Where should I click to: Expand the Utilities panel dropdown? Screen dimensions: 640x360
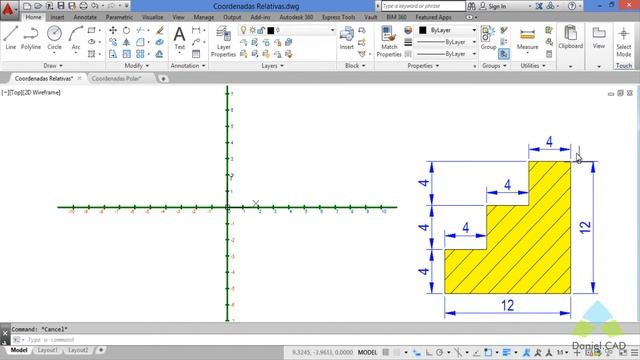click(533, 66)
